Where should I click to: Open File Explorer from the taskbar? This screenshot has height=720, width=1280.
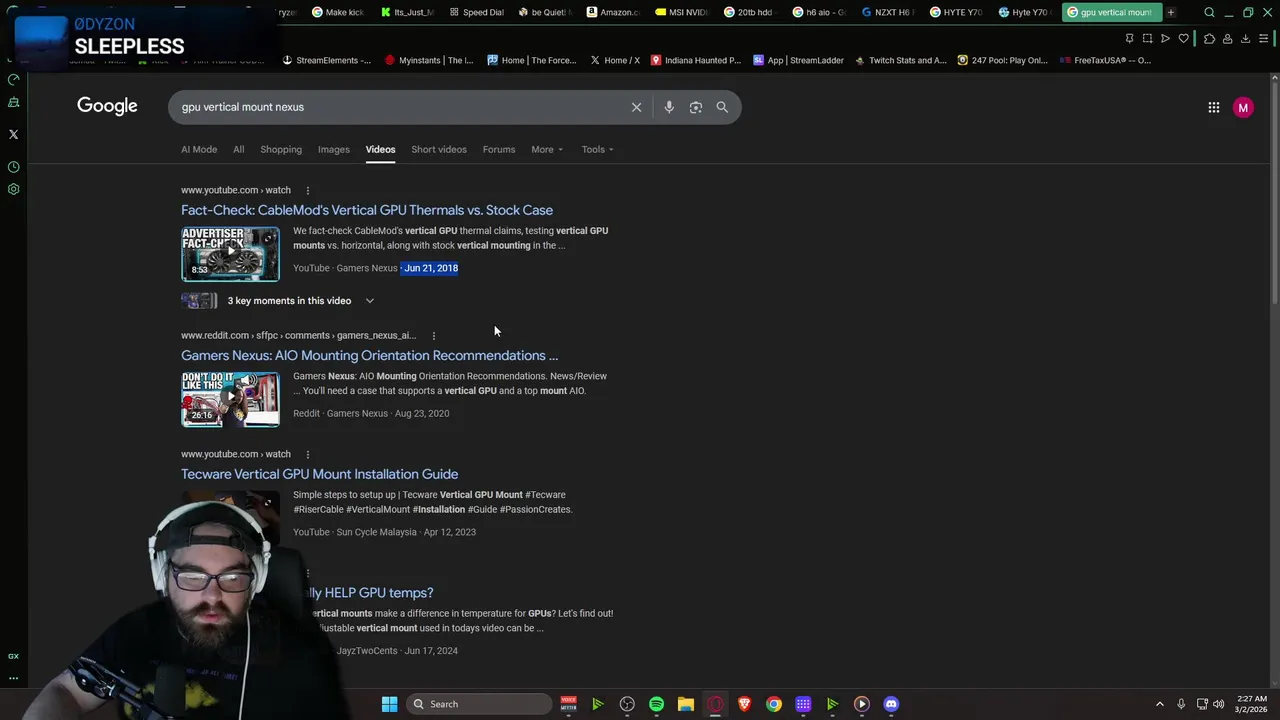tap(685, 704)
